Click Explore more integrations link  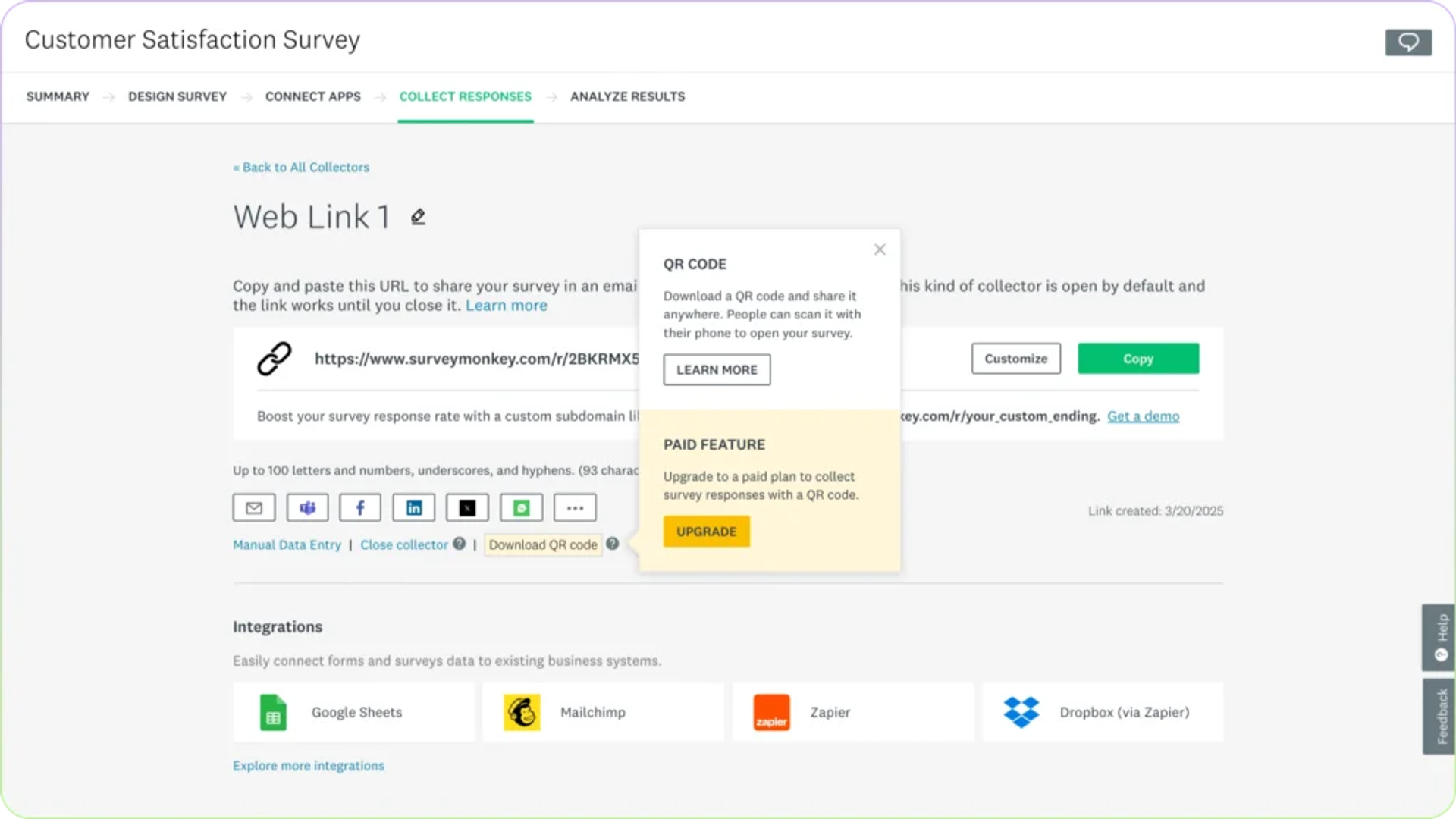(x=309, y=766)
